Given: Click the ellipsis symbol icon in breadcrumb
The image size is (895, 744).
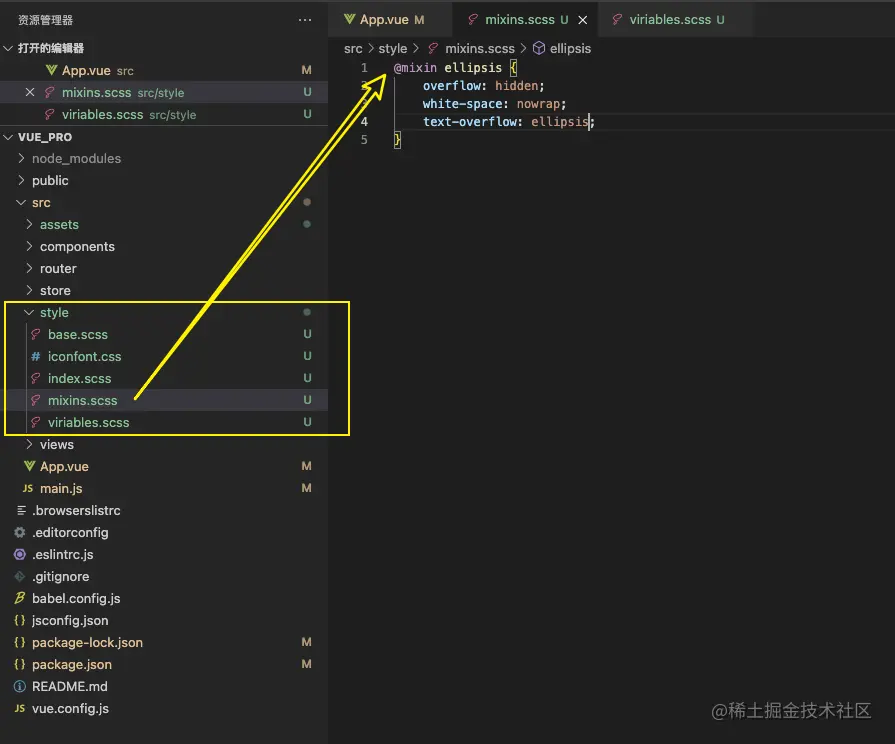Looking at the screenshot, I should (539, 49).
